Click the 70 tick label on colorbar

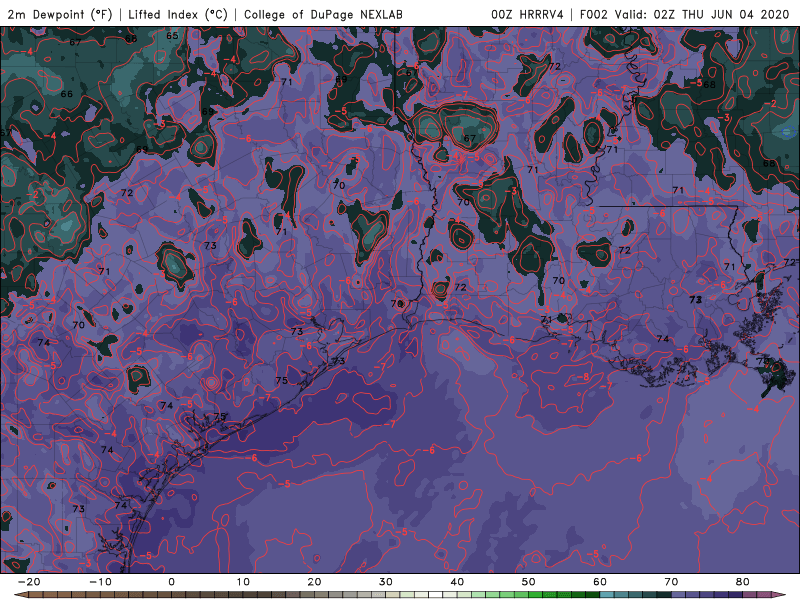tap(671, 582)
